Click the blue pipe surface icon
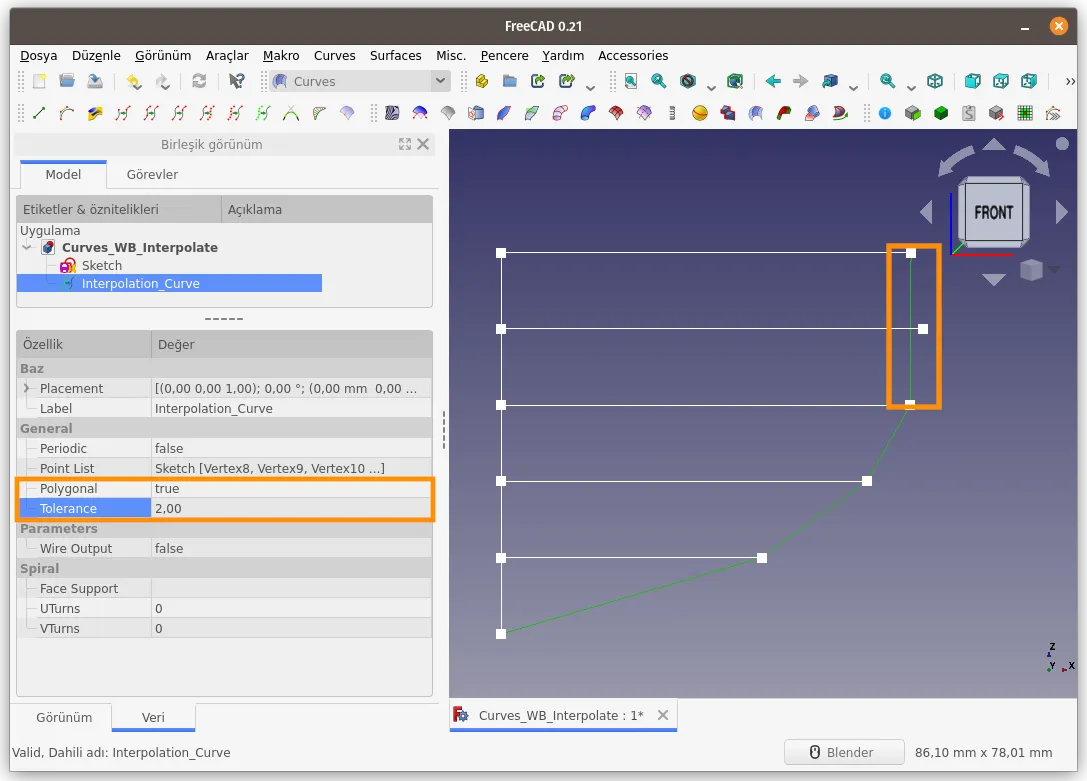 pyautogui.click(x=588, y=113)
